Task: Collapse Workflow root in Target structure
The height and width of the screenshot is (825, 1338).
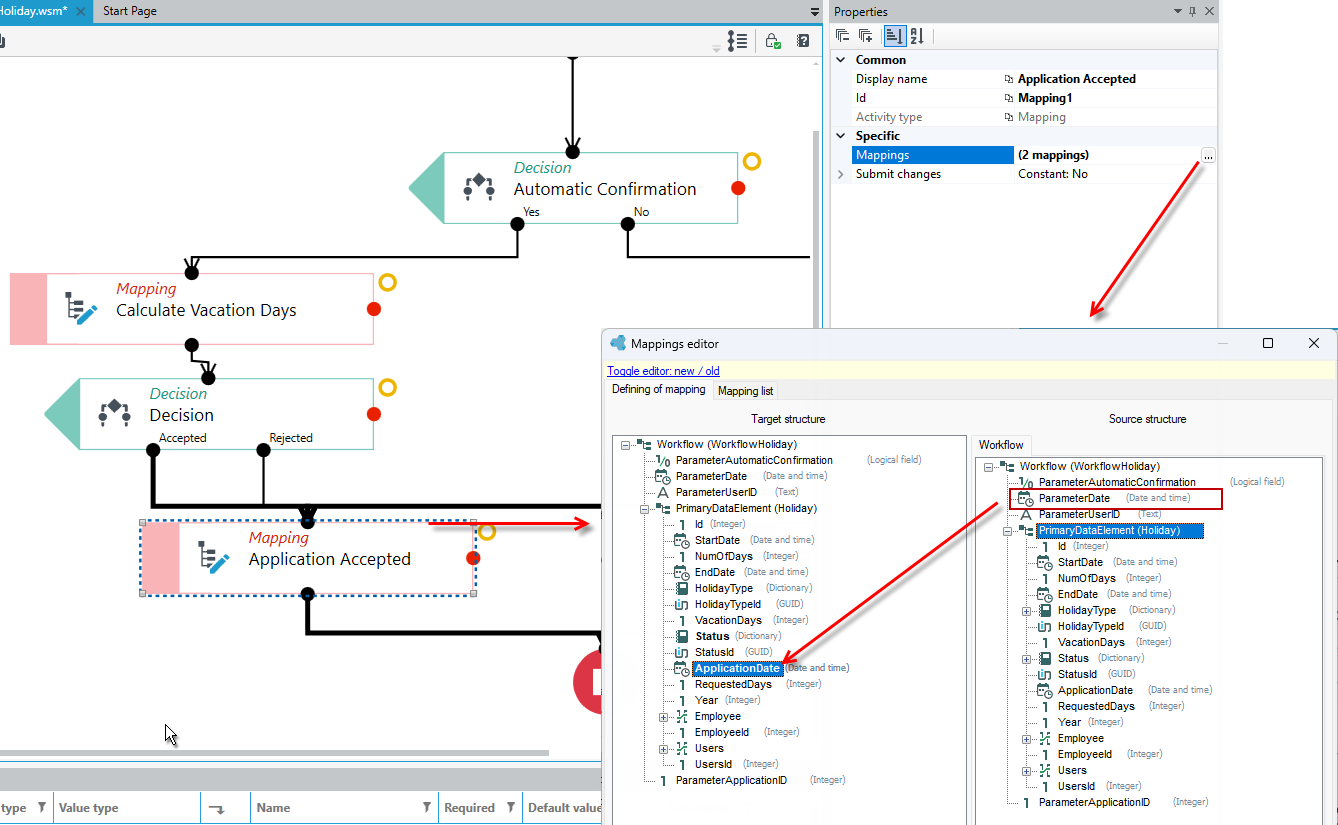Action: (626, 445)
